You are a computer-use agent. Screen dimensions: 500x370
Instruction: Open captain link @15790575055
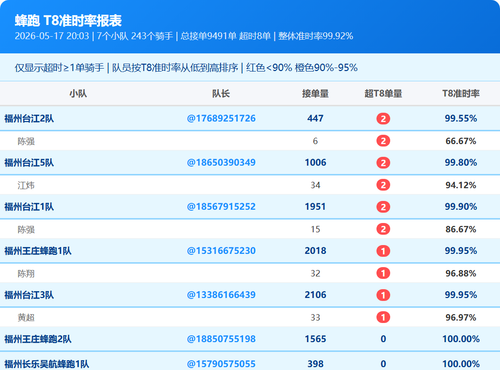pos(221,364)
